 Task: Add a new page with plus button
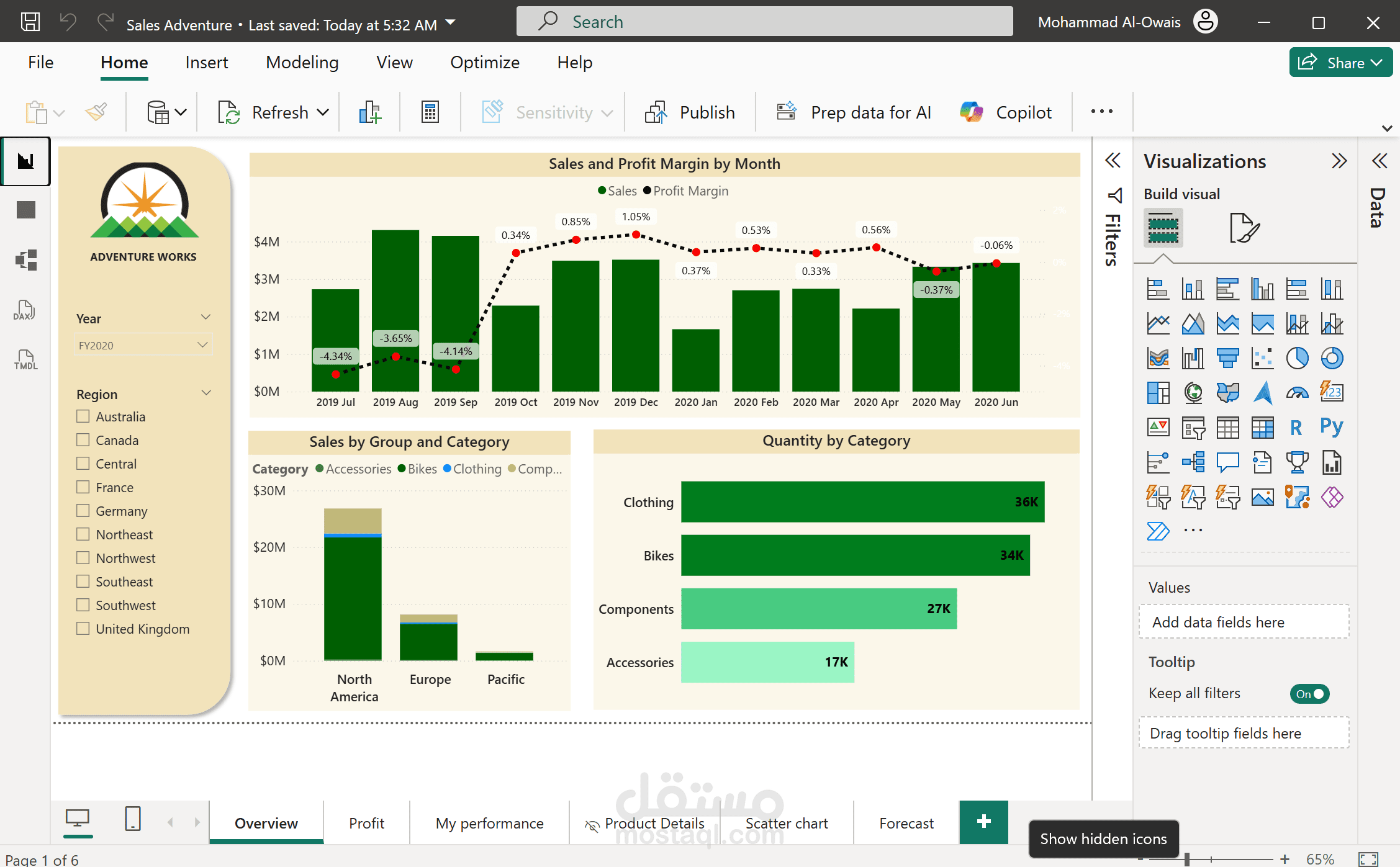click(983, 822)
